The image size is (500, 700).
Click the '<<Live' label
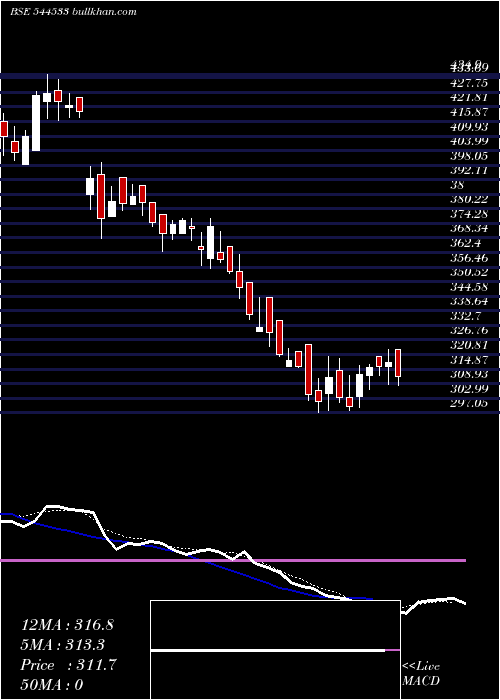pyautogui.click(x=421, y=667)
